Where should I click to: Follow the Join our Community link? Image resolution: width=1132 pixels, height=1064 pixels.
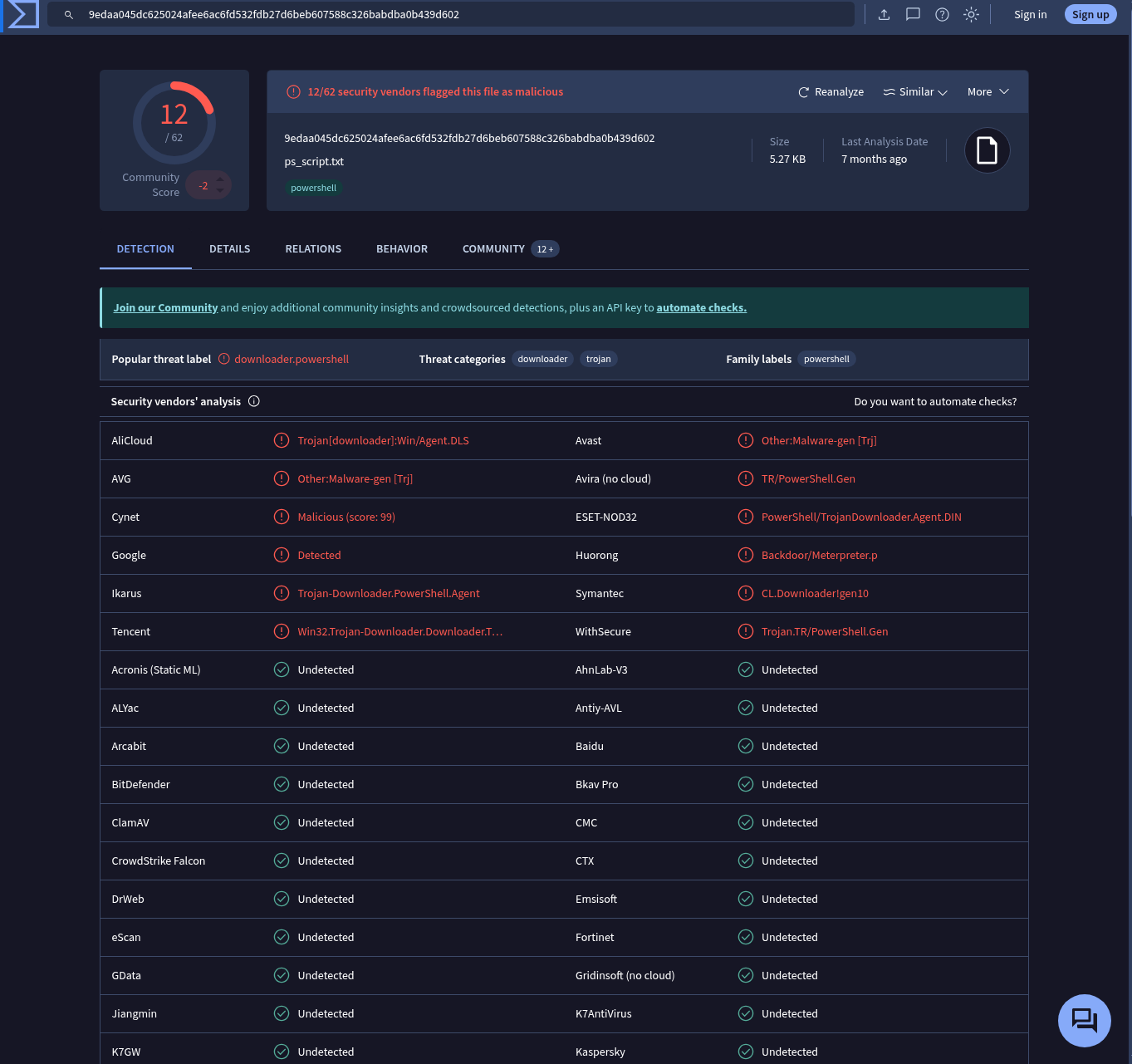[165, 307]
